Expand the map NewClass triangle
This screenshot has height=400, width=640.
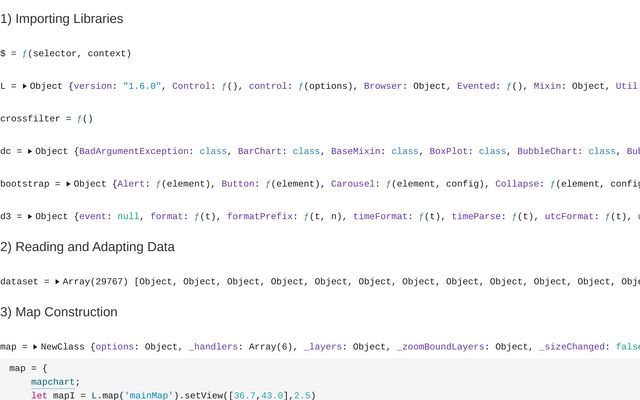36,347
